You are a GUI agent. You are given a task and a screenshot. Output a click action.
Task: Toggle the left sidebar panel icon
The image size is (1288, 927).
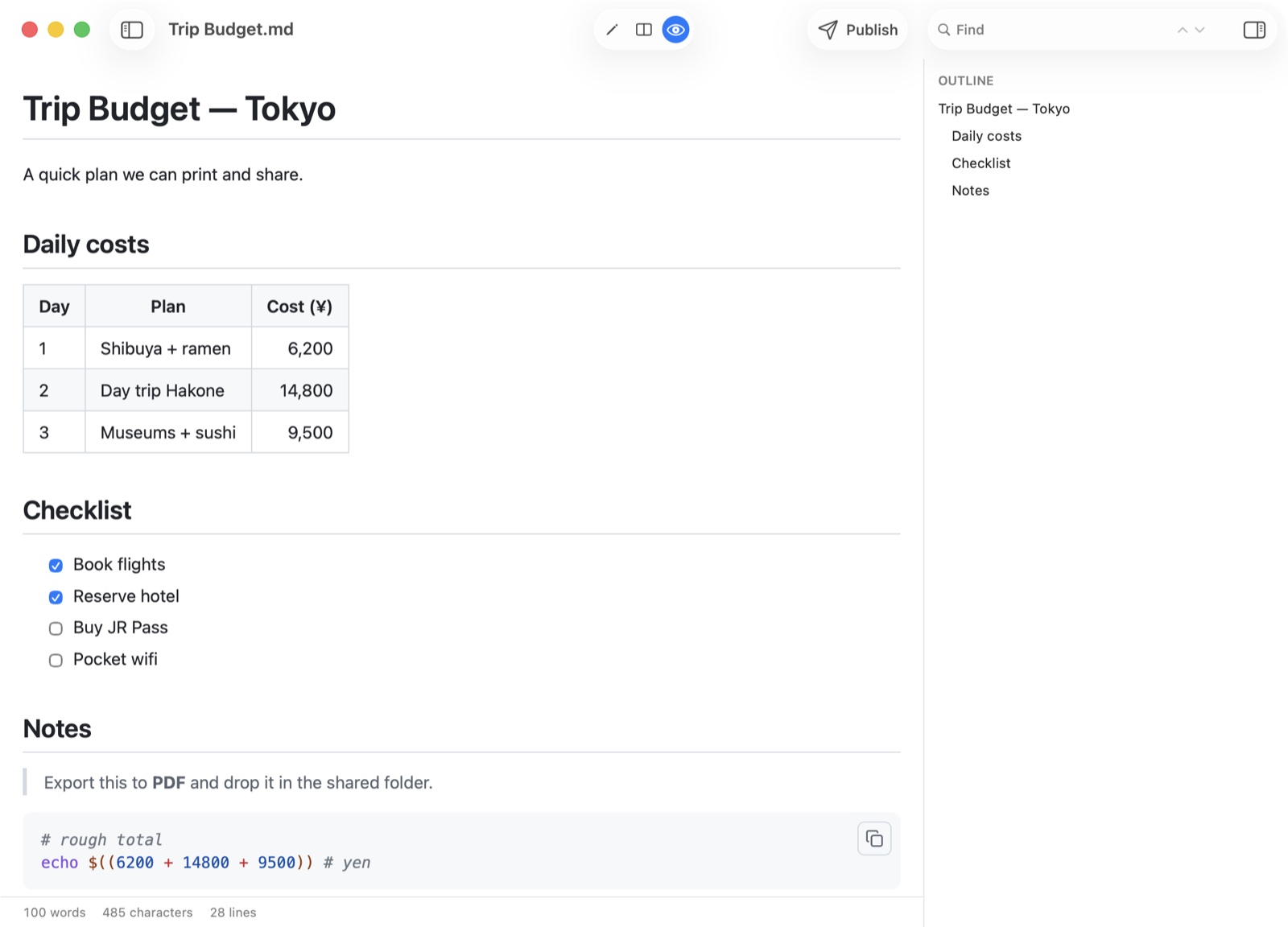[132, 30]
